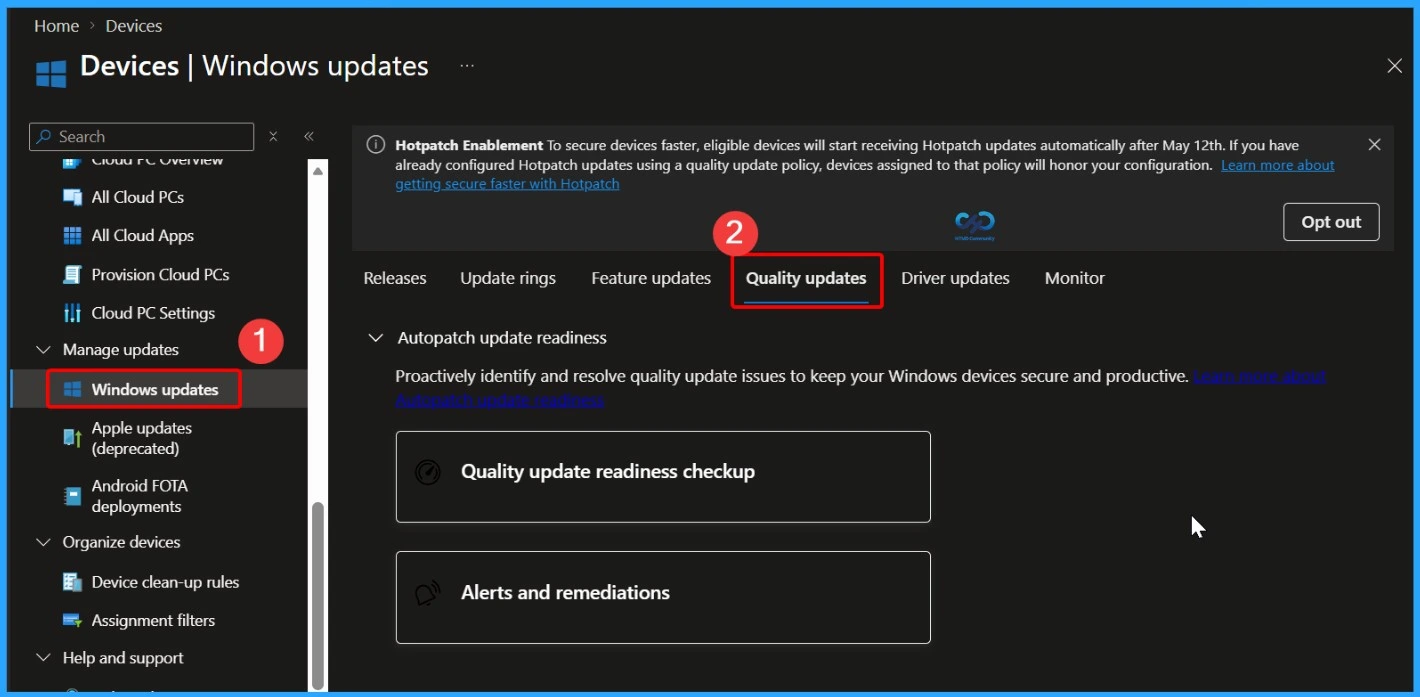This screenshot has height=697, width=1420.
Task: Click the info icon in Hotpatch banner
Action: click(376, 145)
